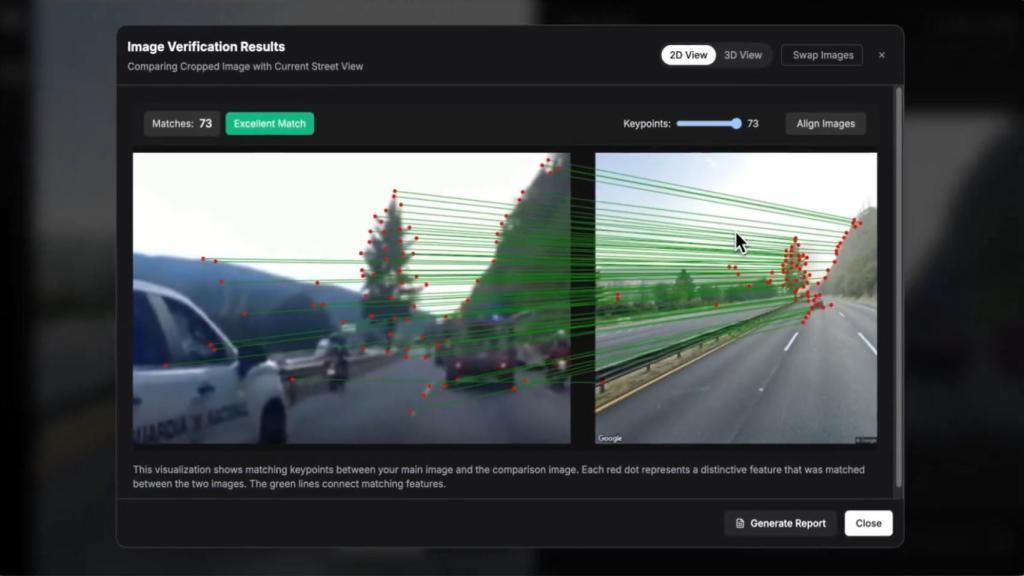1024x576 pixels.
Task: Click the Keypoints label before the slider
Action: [x=650, y=123]
